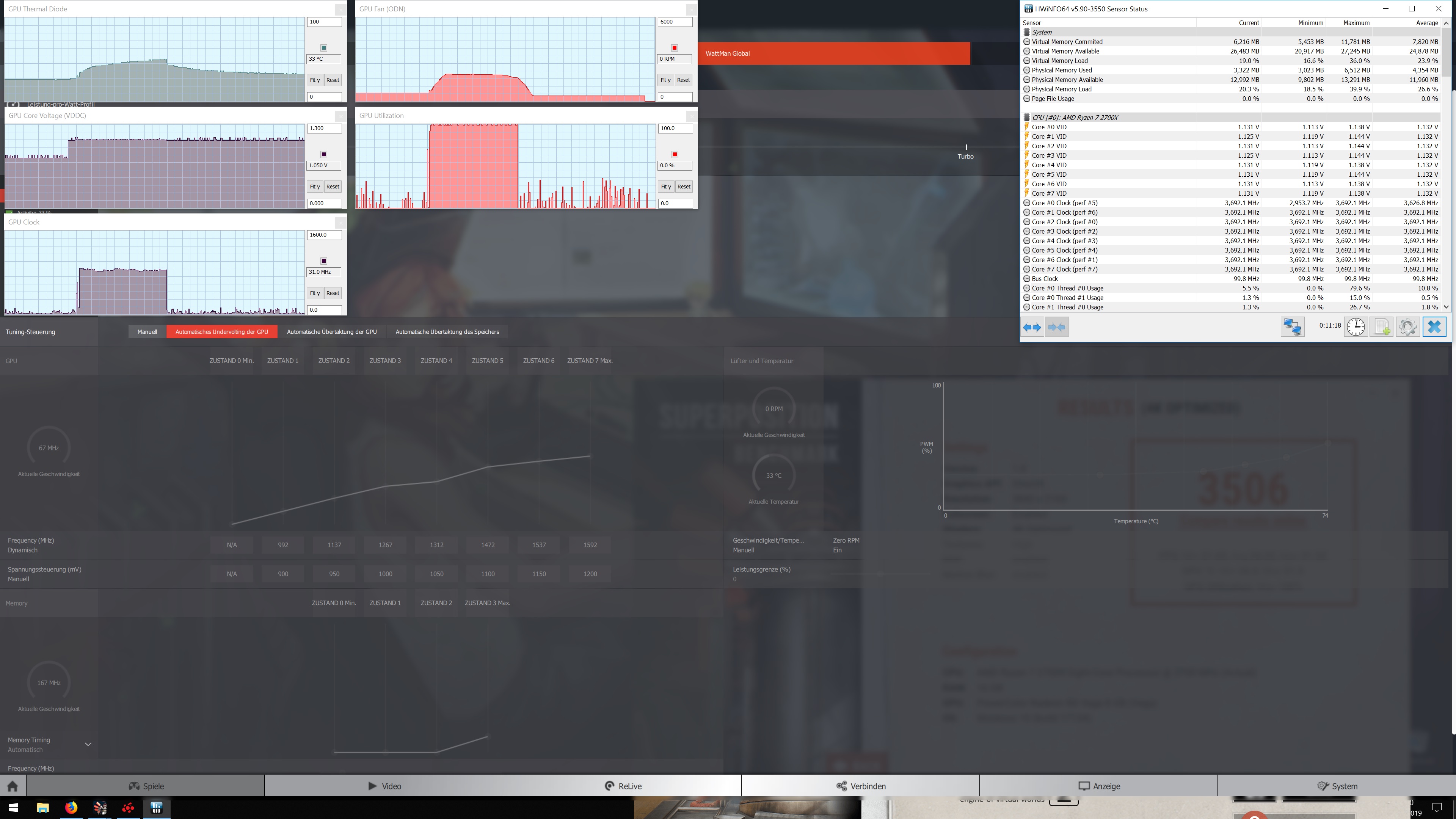
Task: Open Firefox from the Windows taskbar
Action: pyautogui.click(x=71, y=808)
